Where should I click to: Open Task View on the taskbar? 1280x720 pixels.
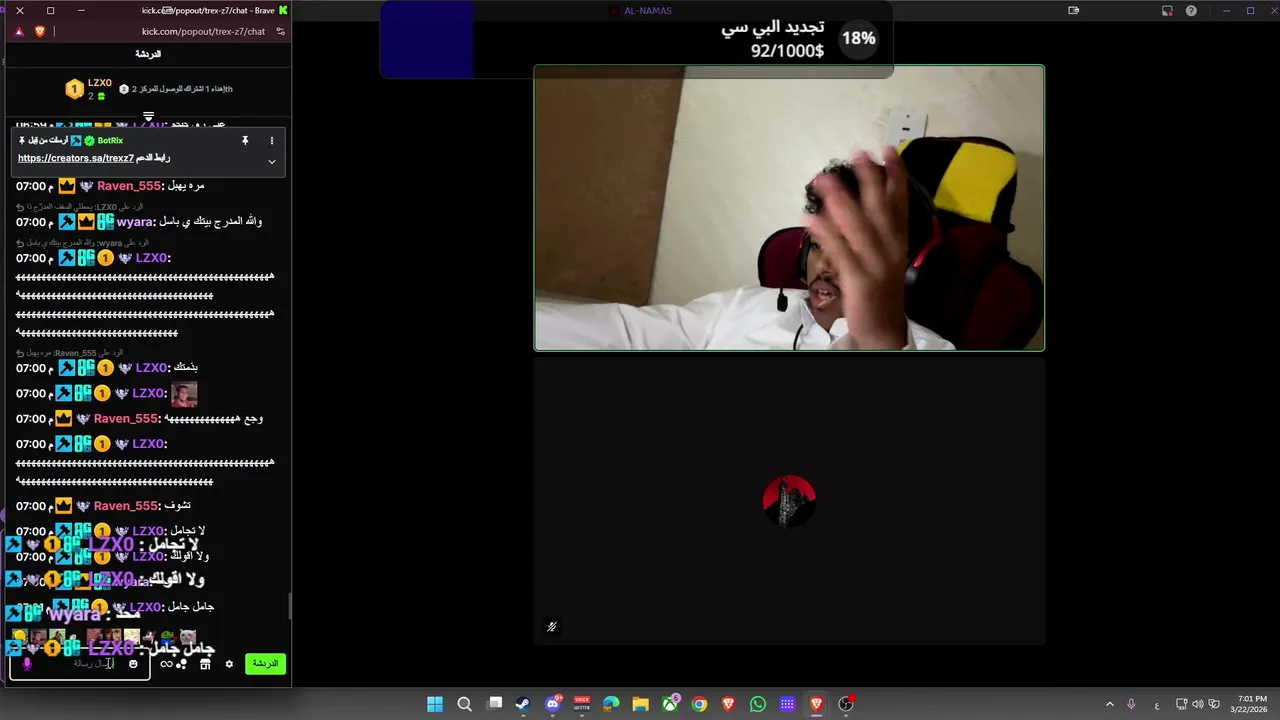pos(494,704)
